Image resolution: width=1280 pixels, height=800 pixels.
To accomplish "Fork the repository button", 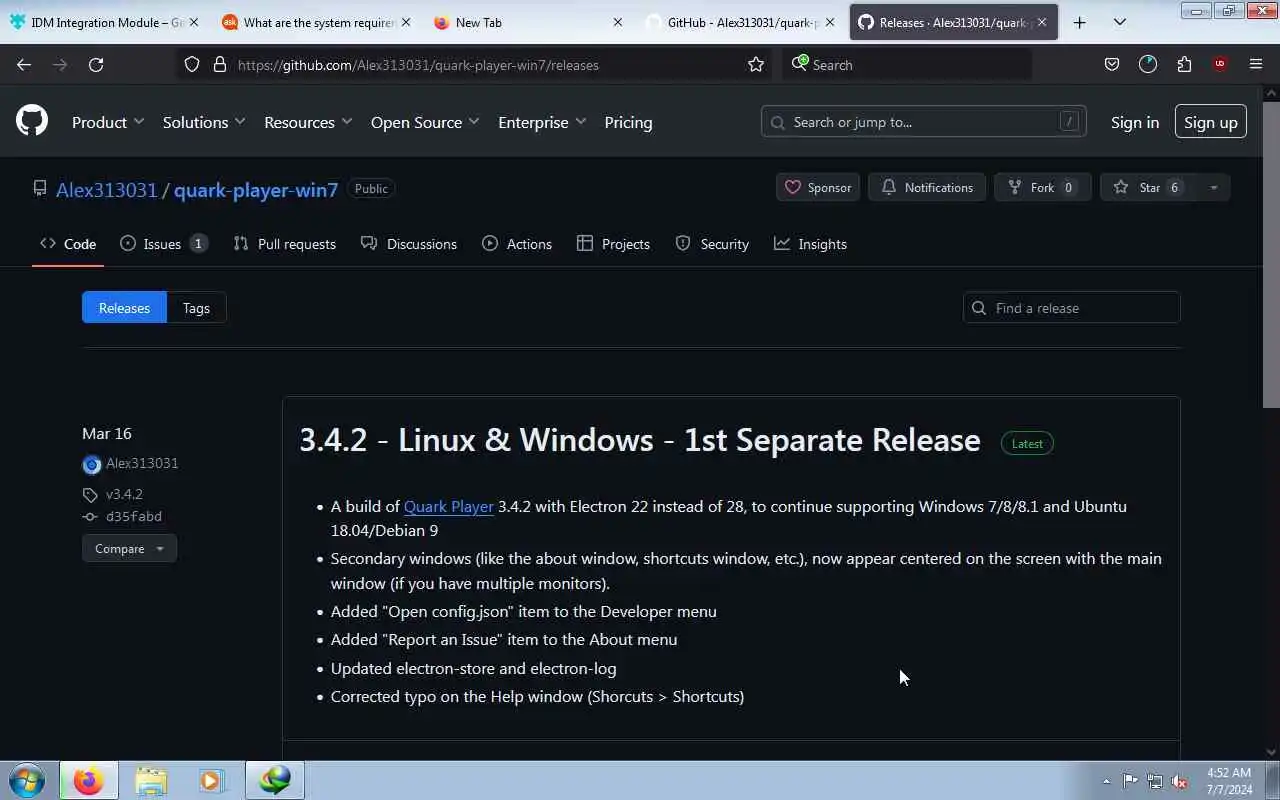I will 1042,187.
